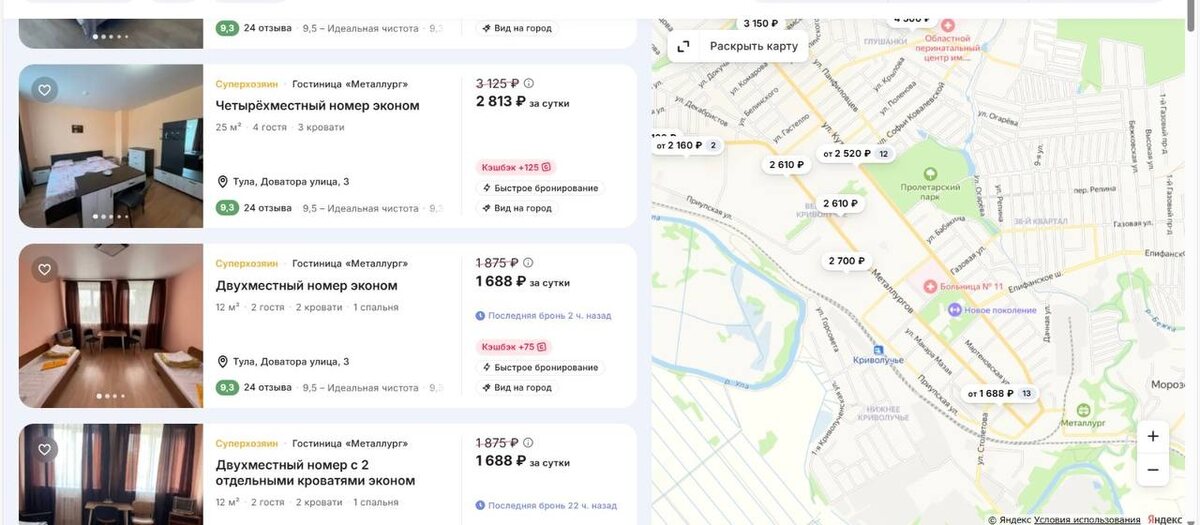
Task: Click Вид на город tag on Четырёхместный номер card
Action: [517, 208]
